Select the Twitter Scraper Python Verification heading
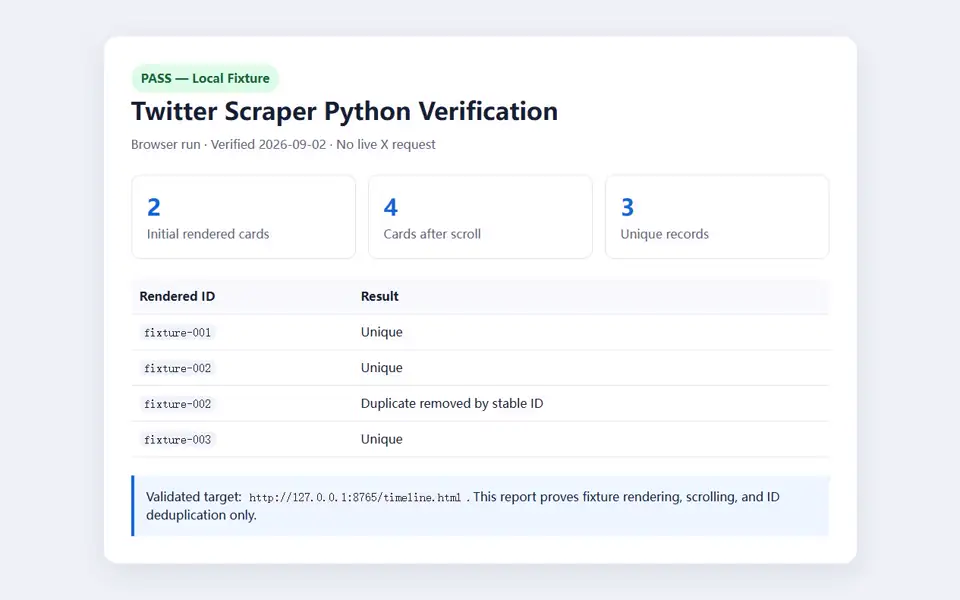The image size is (960, 600). tap(344, 111)
